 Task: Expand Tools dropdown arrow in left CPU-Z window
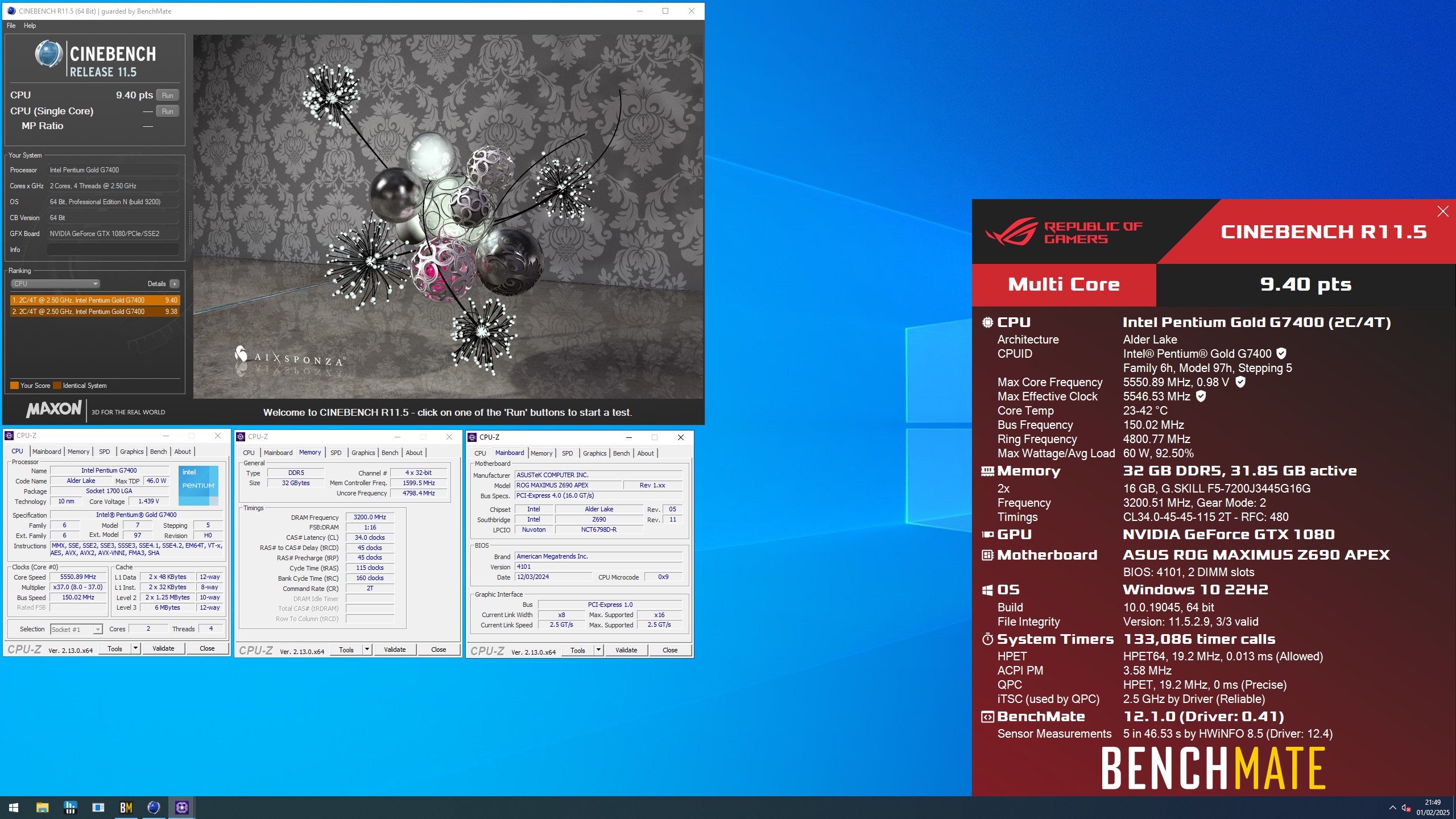(135, 649)
